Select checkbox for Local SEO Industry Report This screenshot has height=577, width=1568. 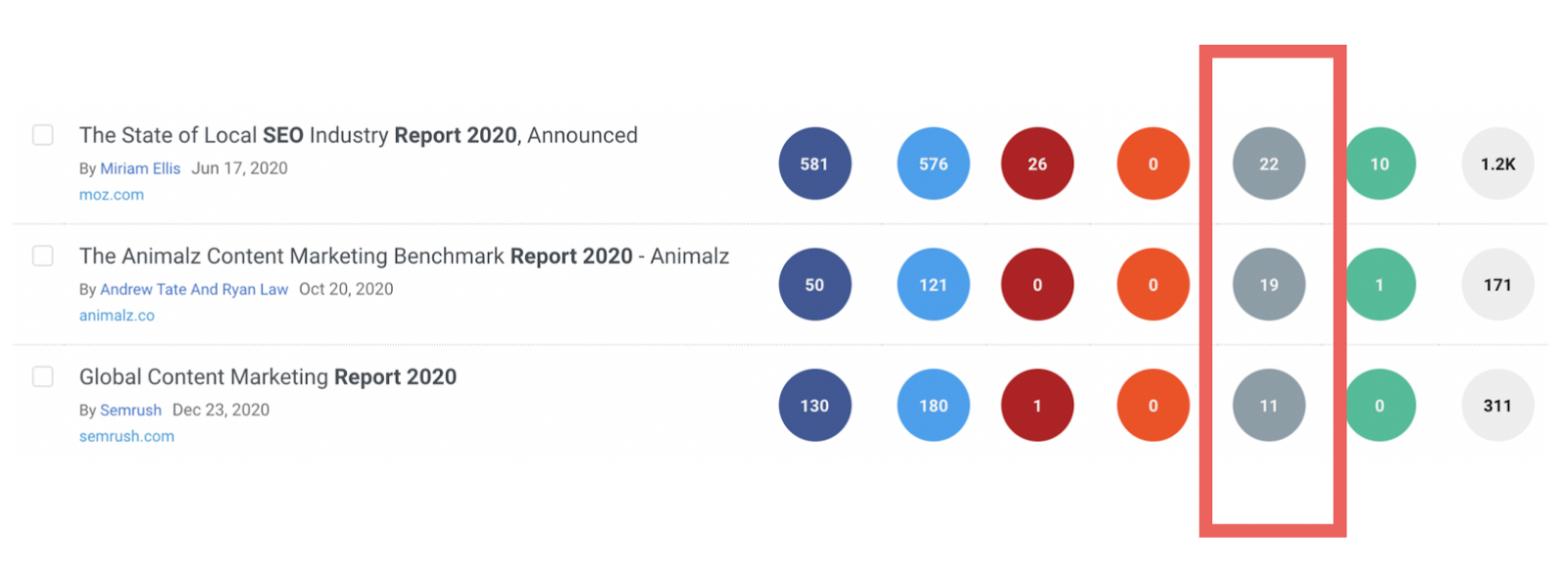[x=43, y=134]
